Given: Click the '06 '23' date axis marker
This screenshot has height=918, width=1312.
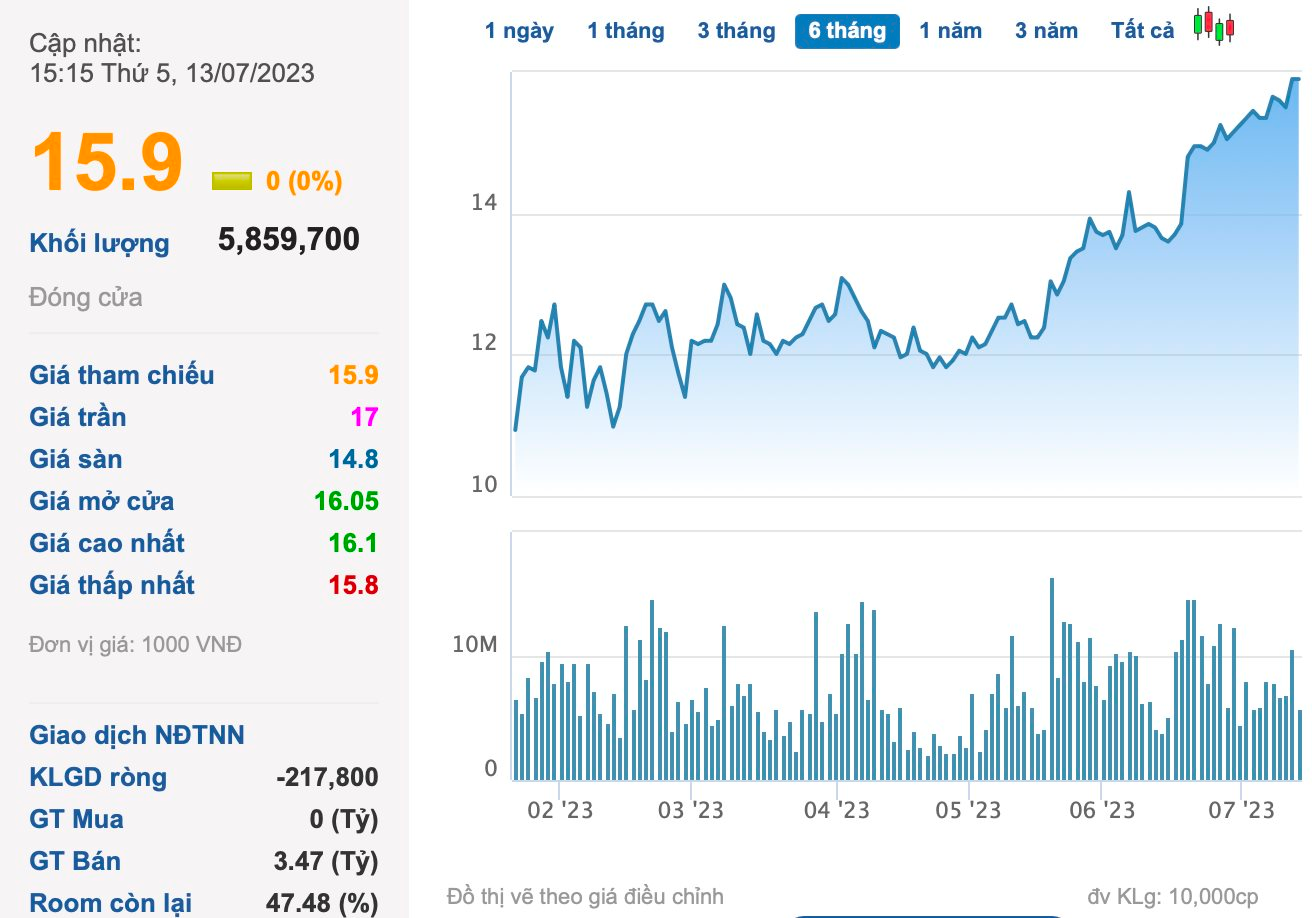Looking at the screenshot, I should (1102, 809).
